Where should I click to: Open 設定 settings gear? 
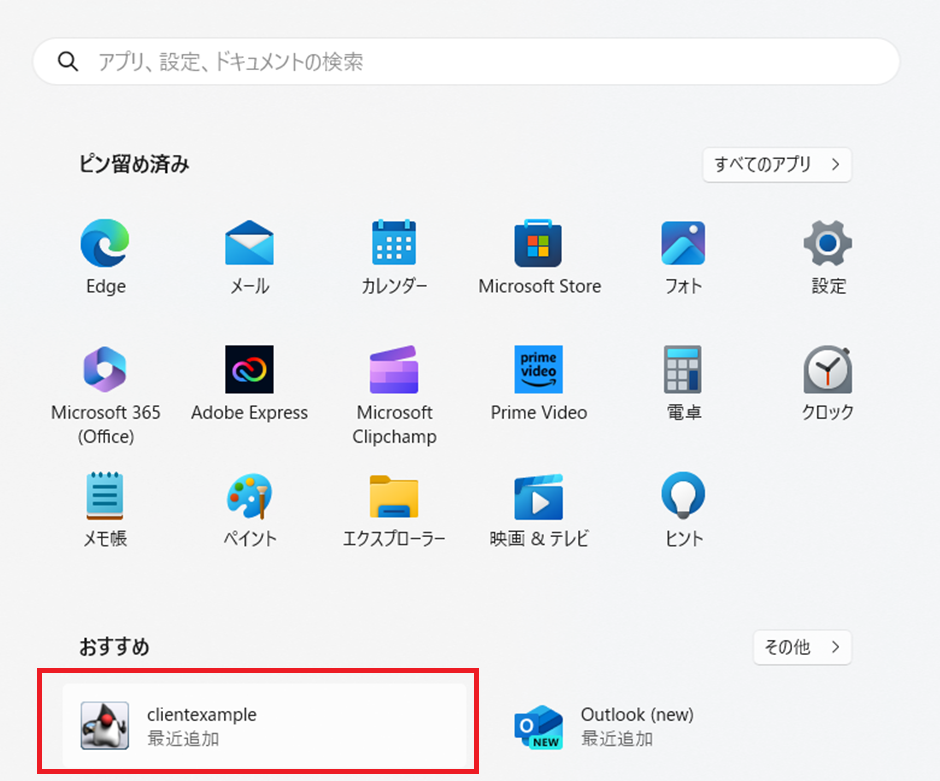coord(828,243)
